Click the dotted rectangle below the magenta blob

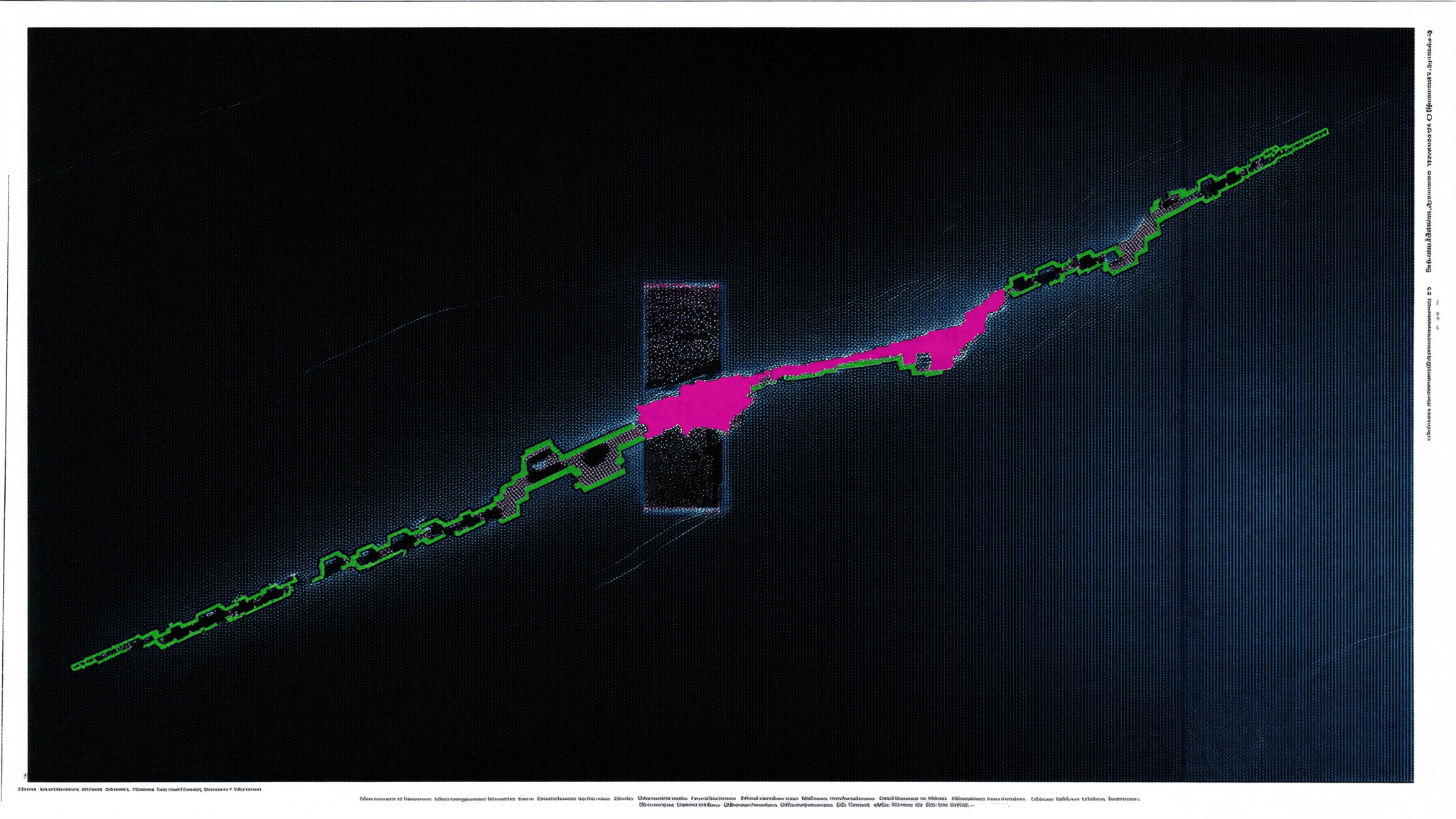[683, 471]
